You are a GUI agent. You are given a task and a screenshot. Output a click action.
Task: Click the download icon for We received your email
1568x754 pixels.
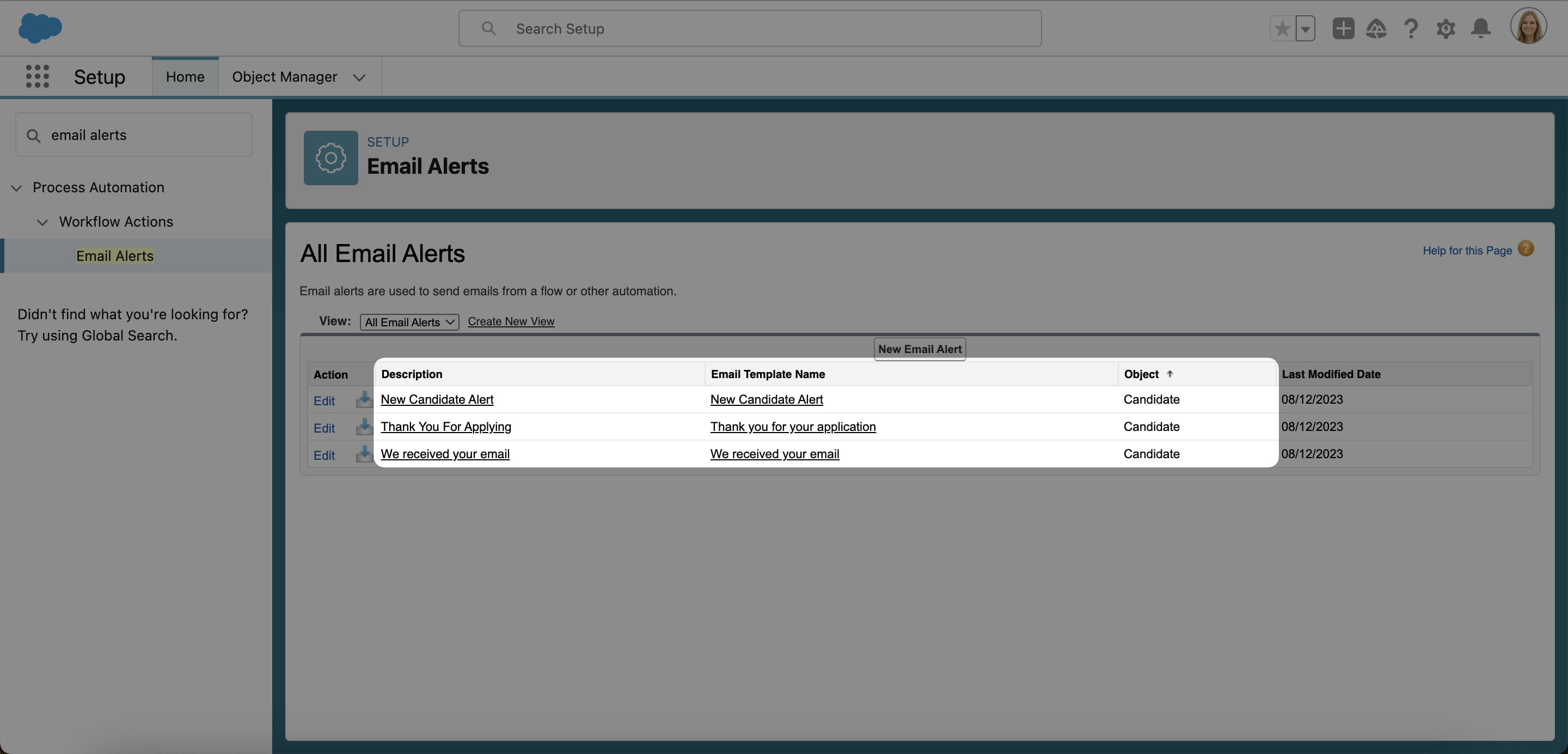365,454
